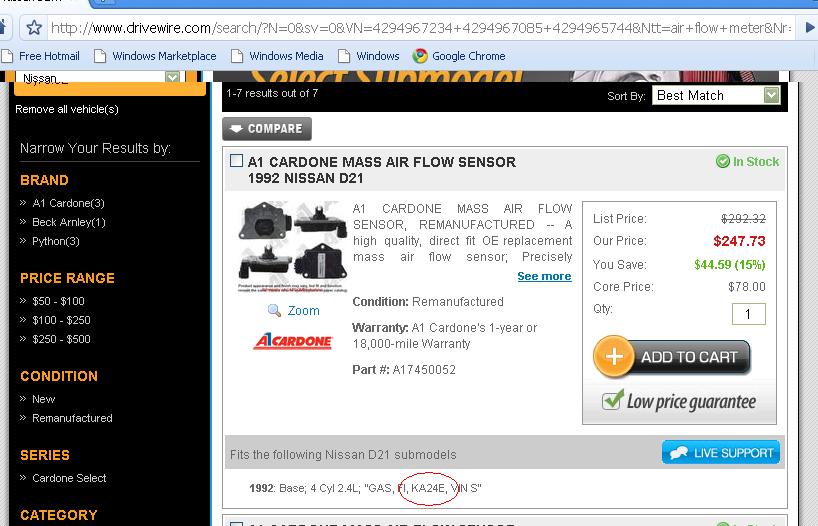The height and width of the screenshot is (526, 818).
Task: Click the magnifier Zoom icon under product image
Action: pos(275,311)
